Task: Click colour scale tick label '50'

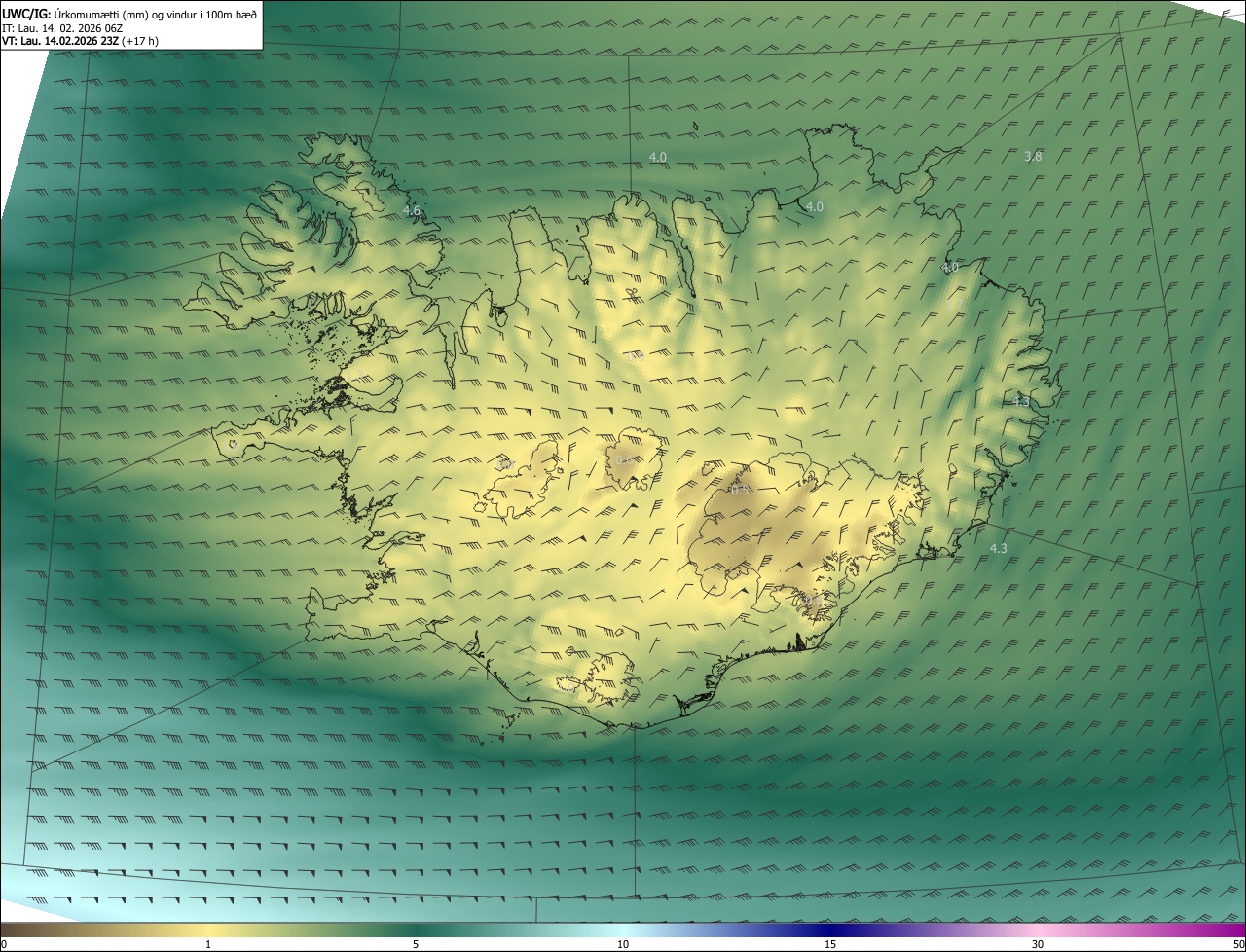Action: (x=1238, y=944)
